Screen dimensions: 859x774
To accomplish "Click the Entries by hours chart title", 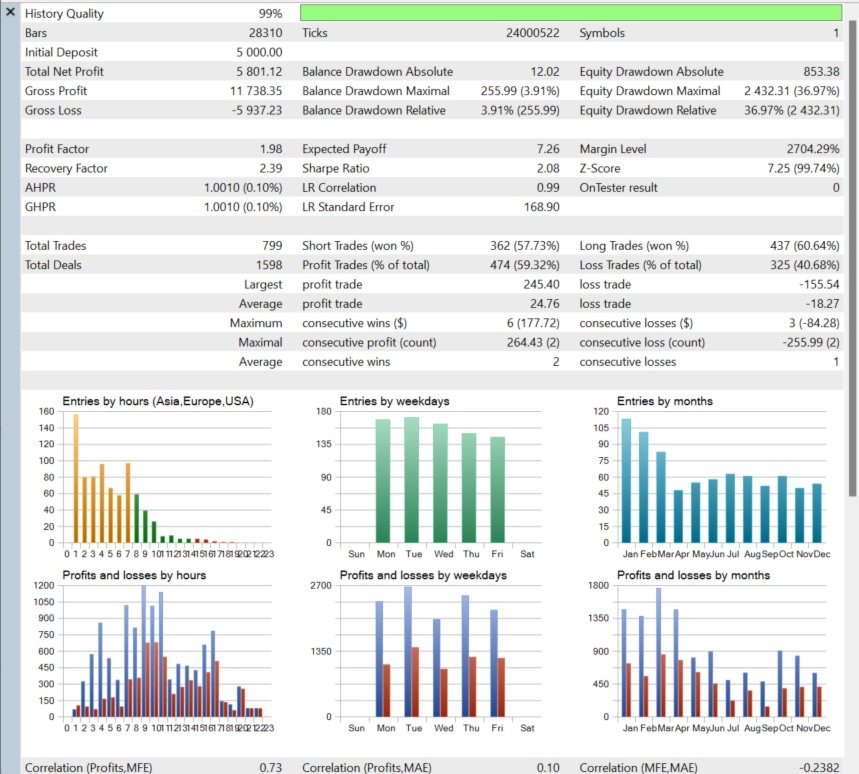I will 158,402.
